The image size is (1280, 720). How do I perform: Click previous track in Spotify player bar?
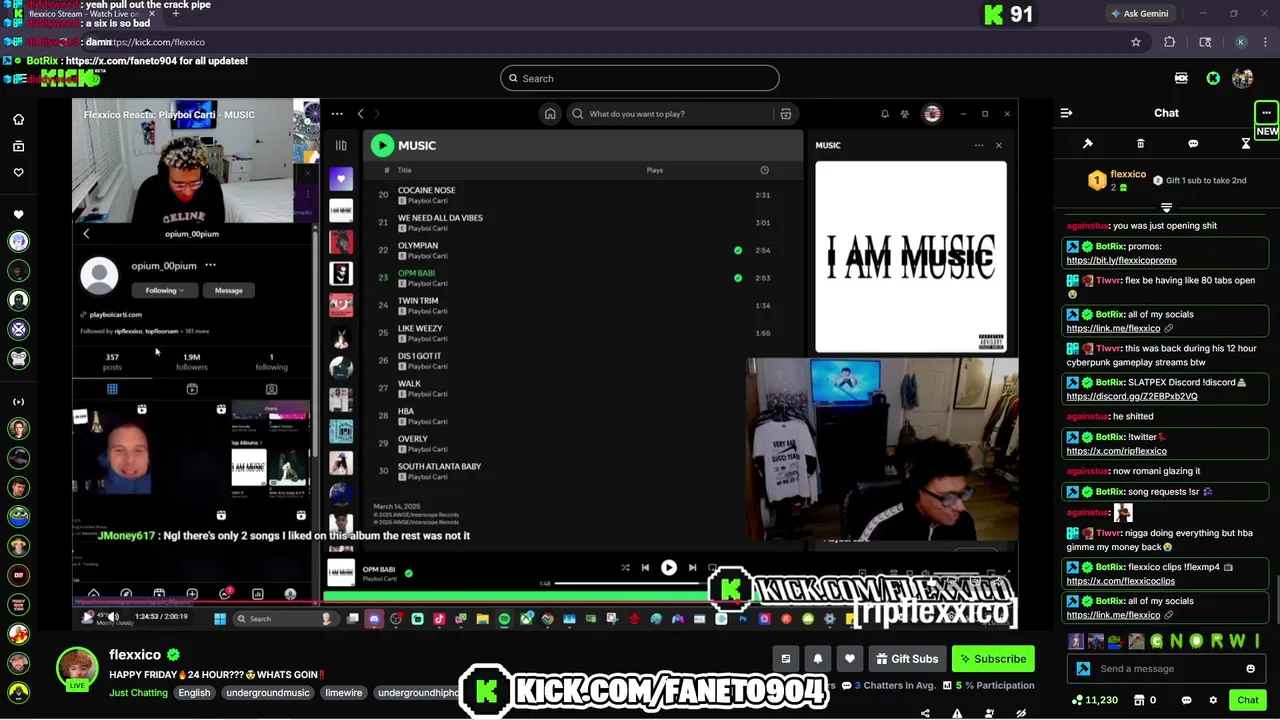pos(645,568)
